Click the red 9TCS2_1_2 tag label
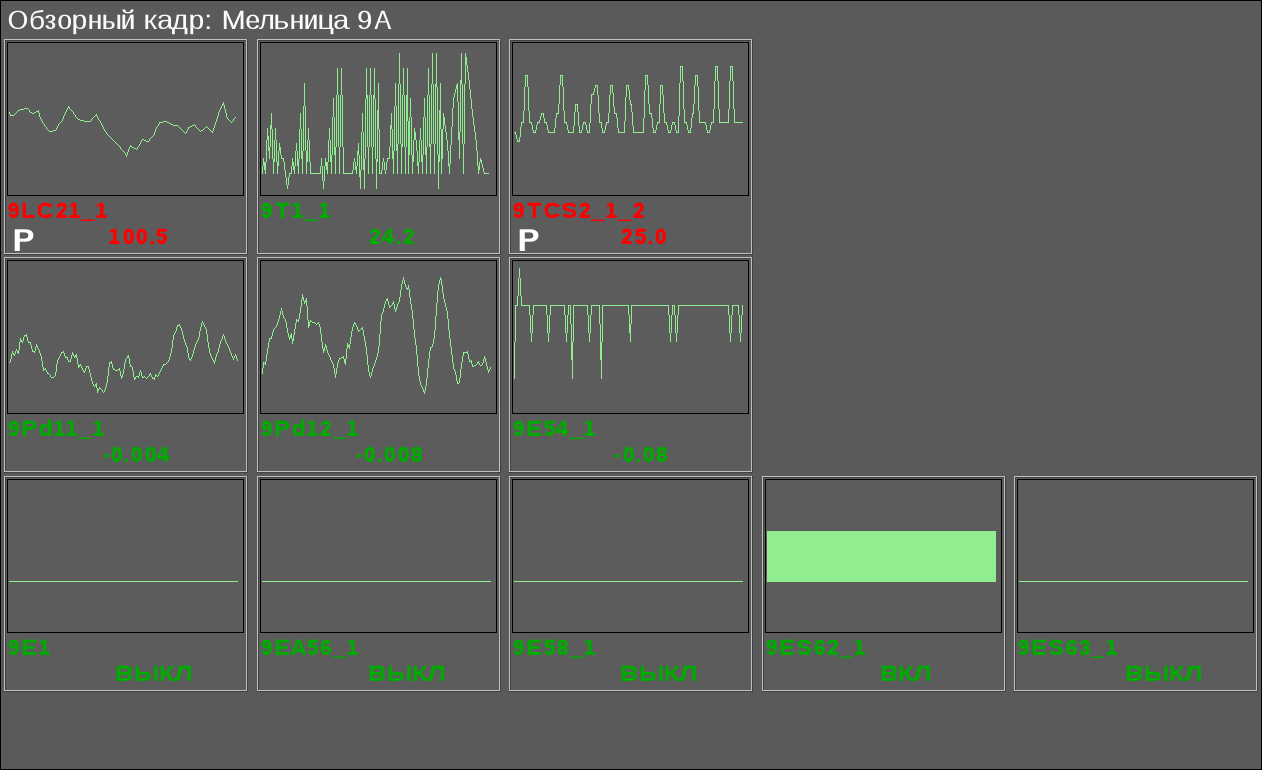This screenshot has height=770, width=1262. point(579,211)
